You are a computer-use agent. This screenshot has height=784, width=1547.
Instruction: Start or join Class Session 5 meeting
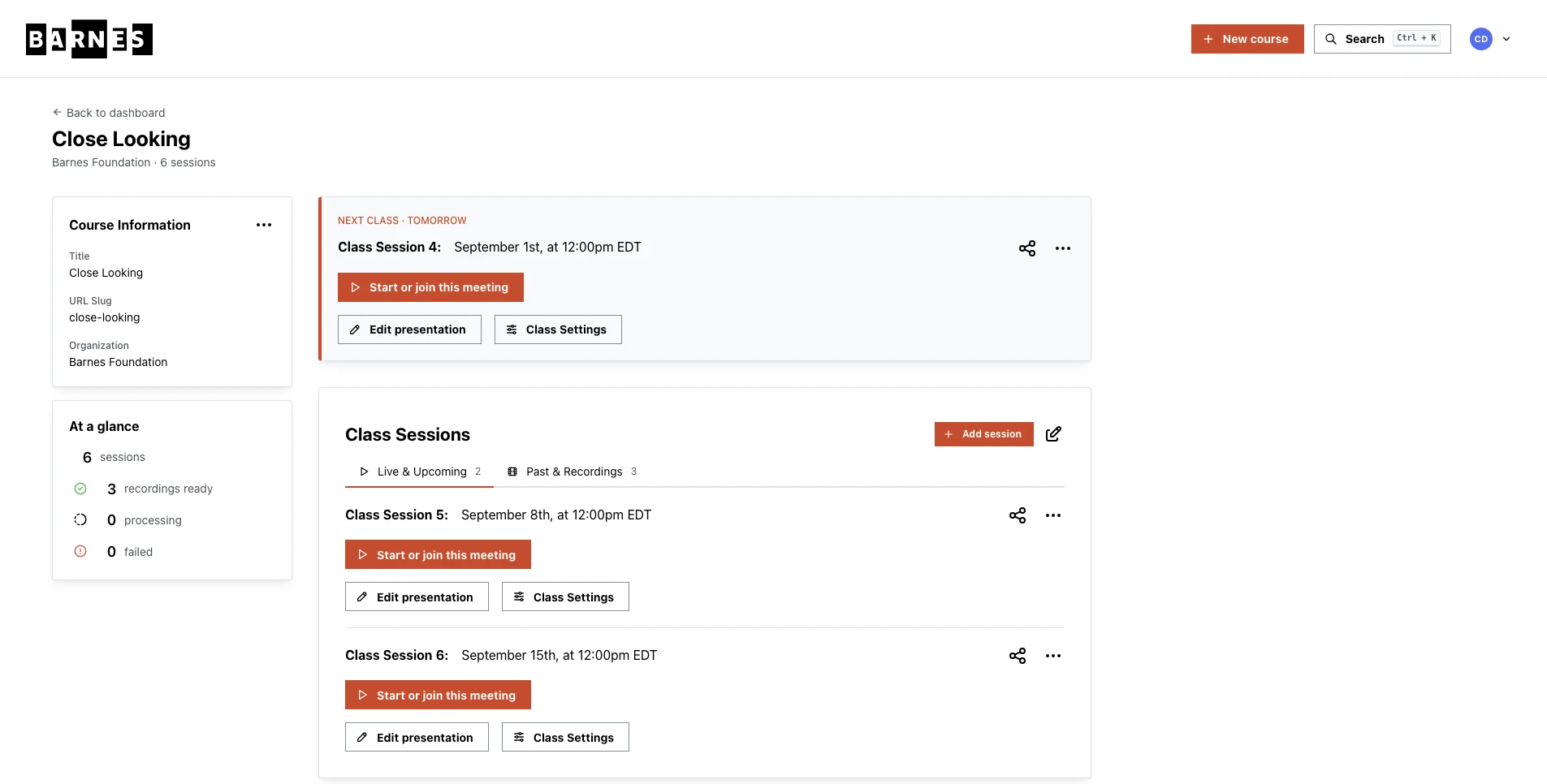click(438, 554)
